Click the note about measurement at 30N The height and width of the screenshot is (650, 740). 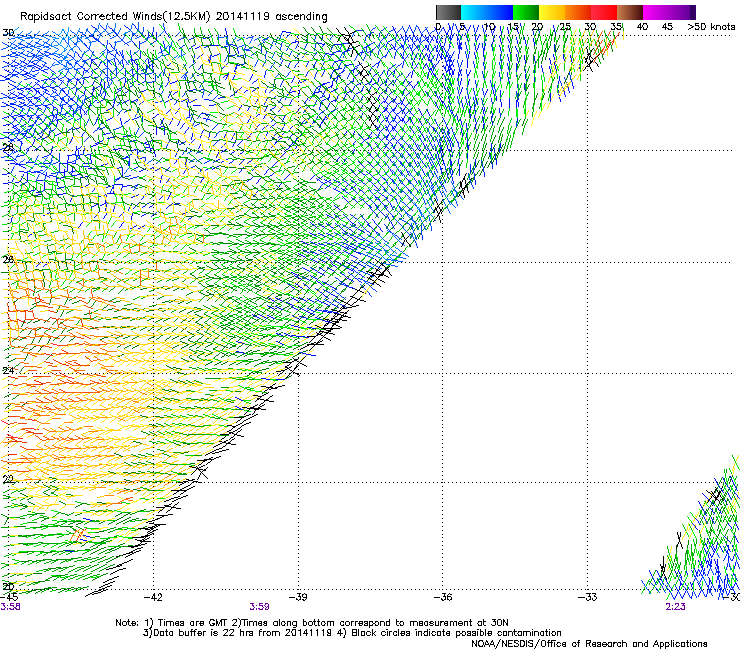pyautogui.click(x=370, y=623)
